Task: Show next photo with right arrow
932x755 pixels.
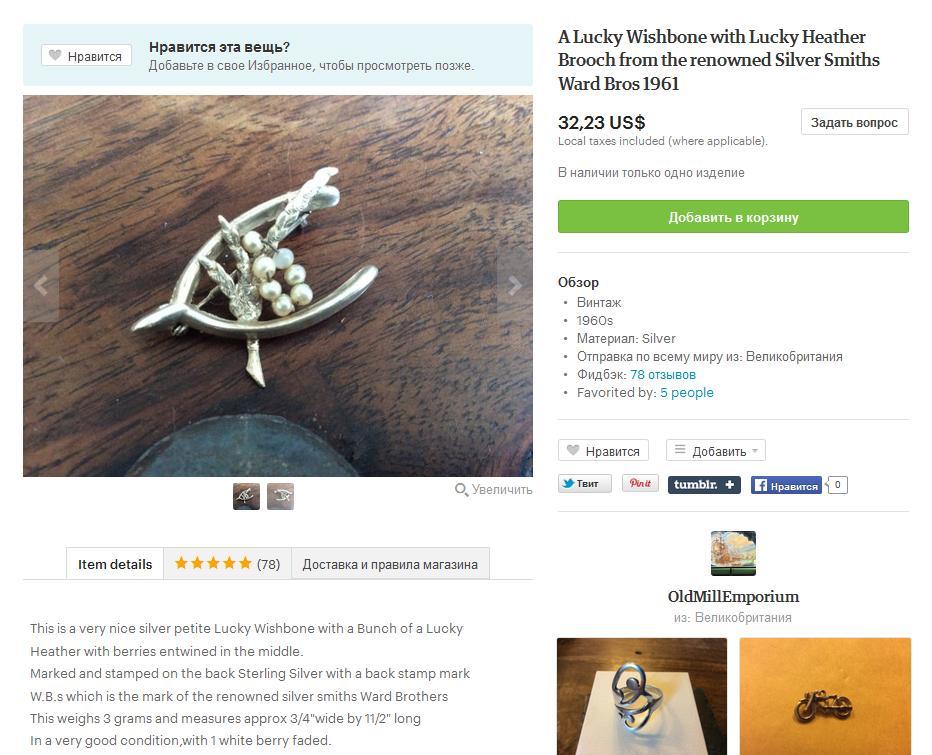Action: point(515,286)
